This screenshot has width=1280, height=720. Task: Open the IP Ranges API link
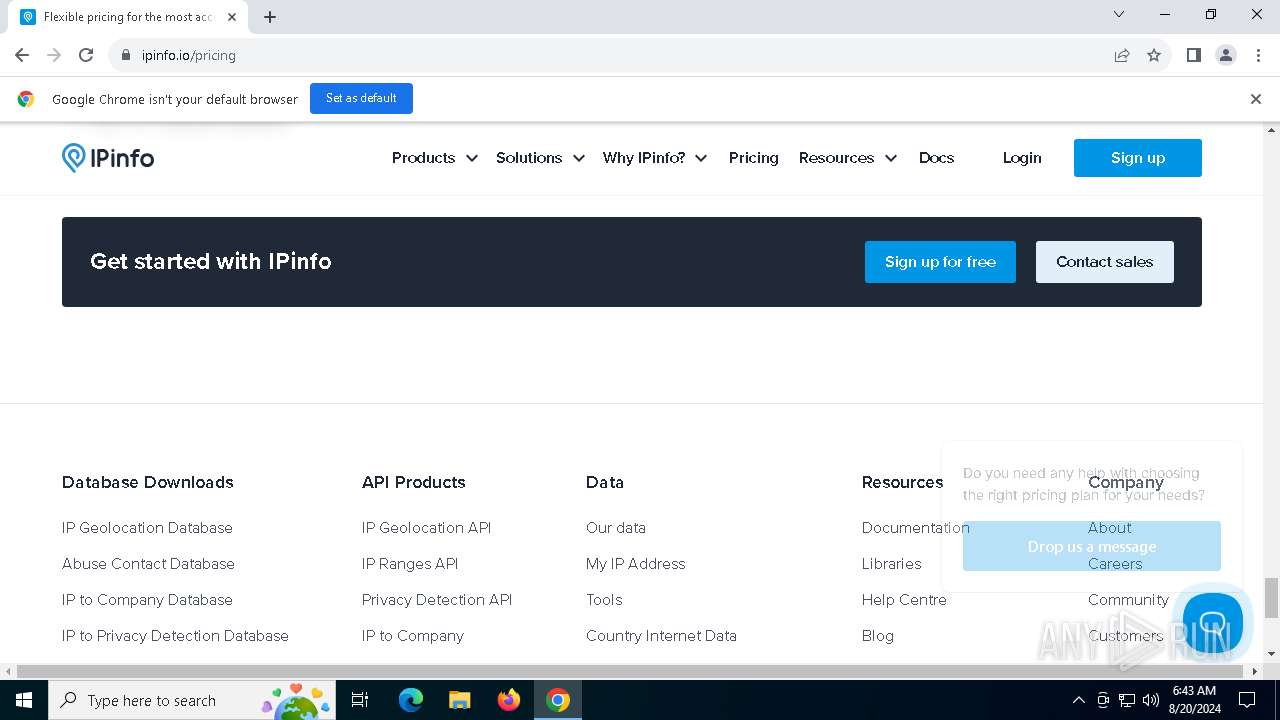410,564
